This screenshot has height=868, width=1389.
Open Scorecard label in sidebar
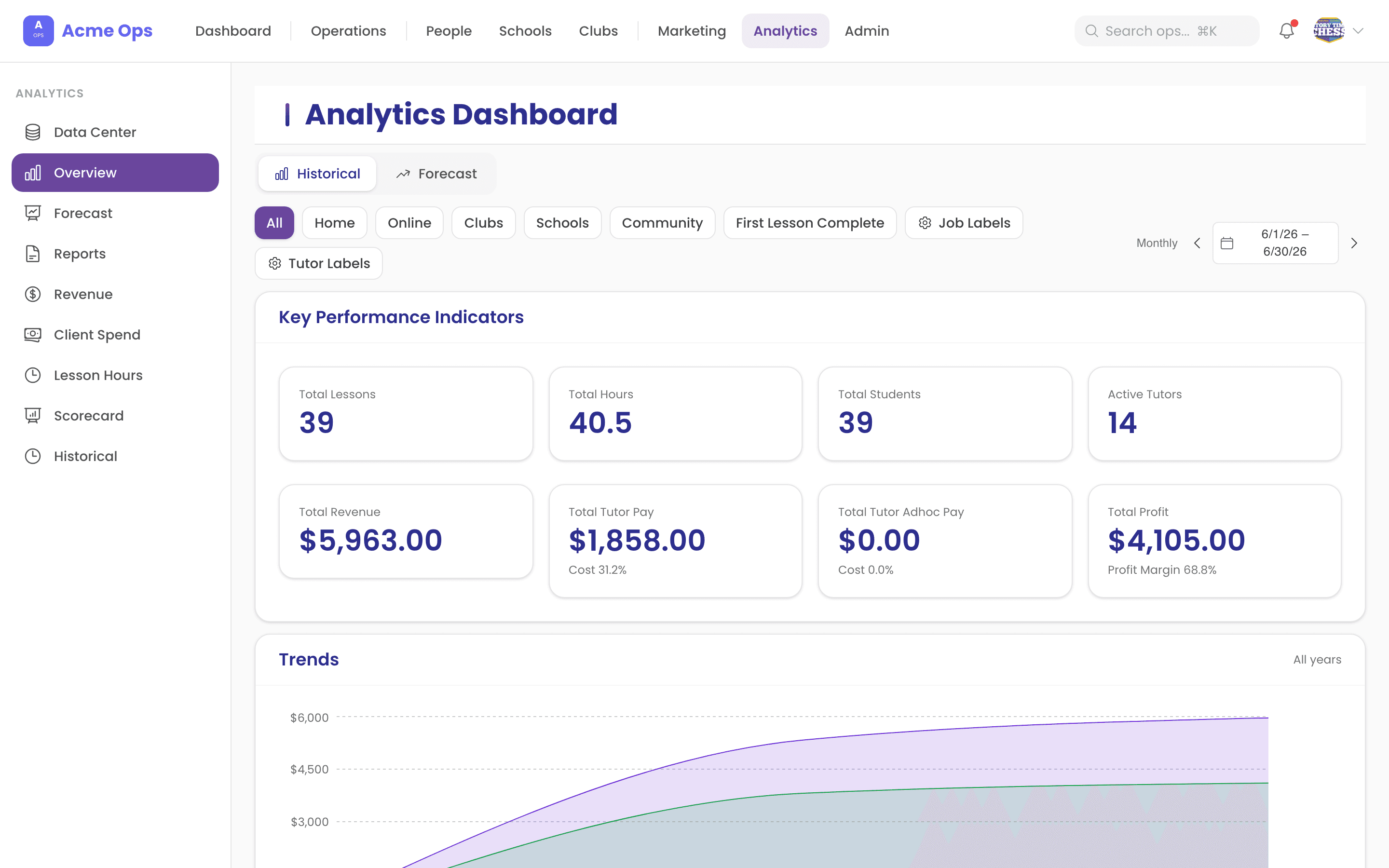[x=88, y=416]
